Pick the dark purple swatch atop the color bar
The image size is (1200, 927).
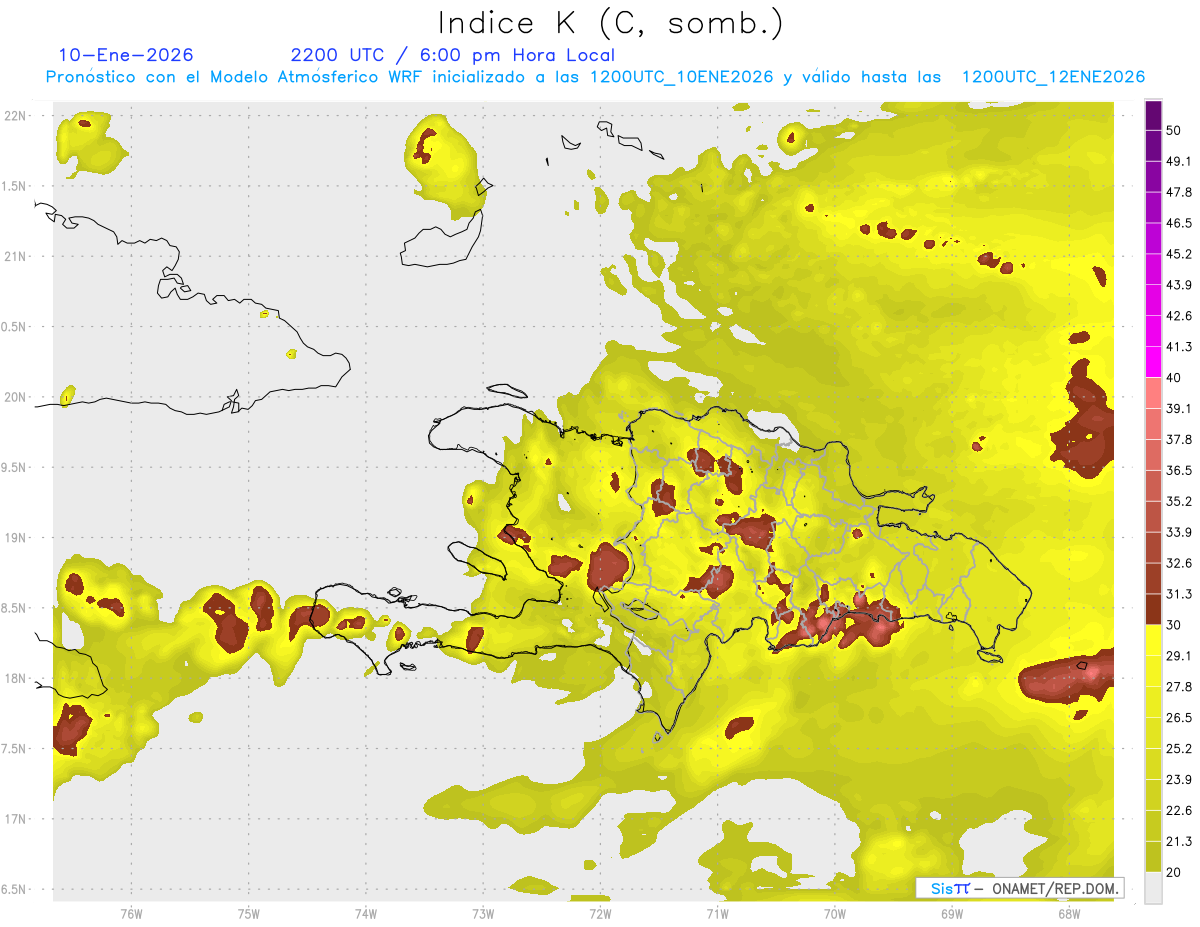coord(1153,115)
